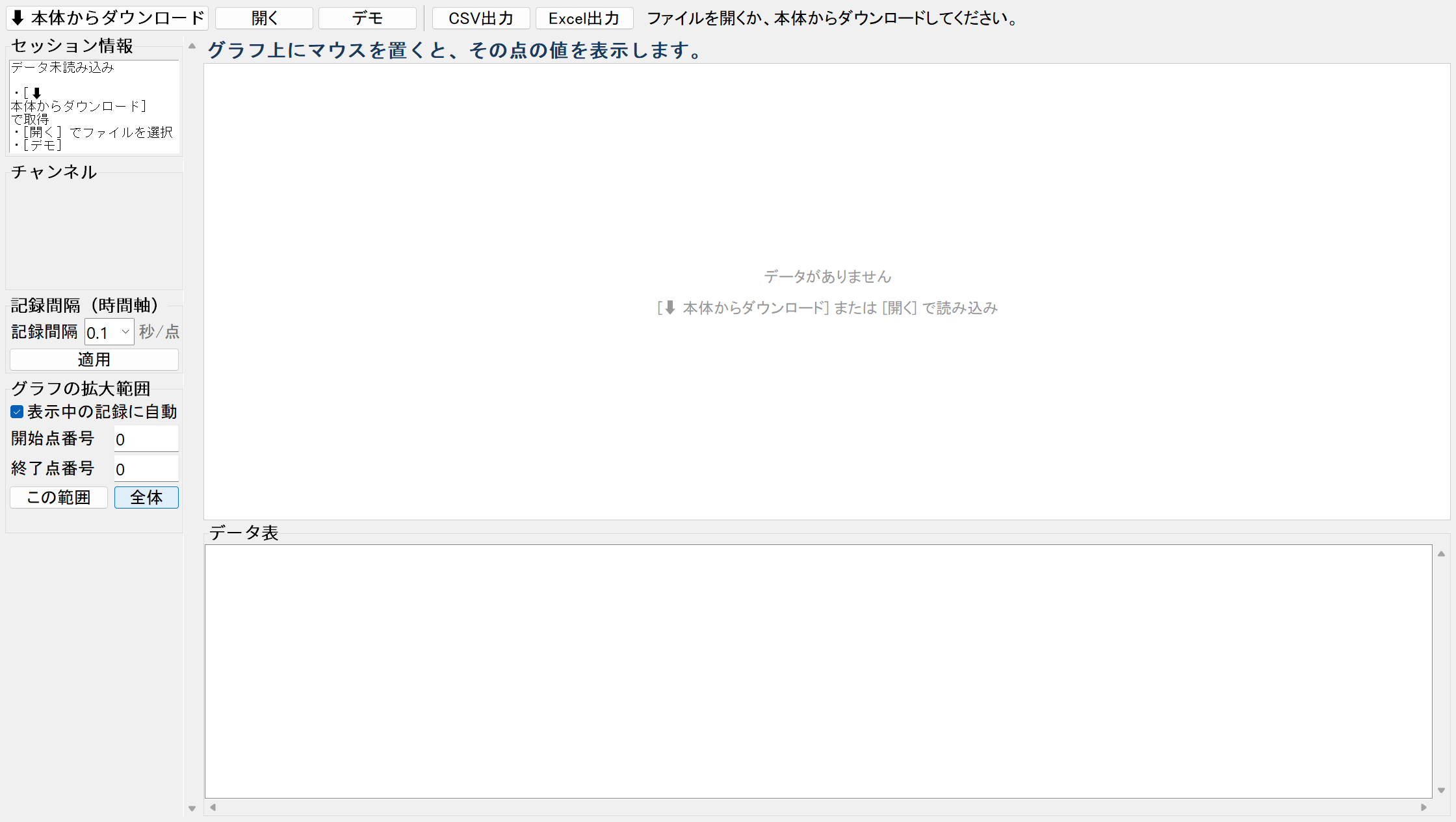
Task: Click the 本体からダウンロード toolbar button
Action: click(107, 18)
